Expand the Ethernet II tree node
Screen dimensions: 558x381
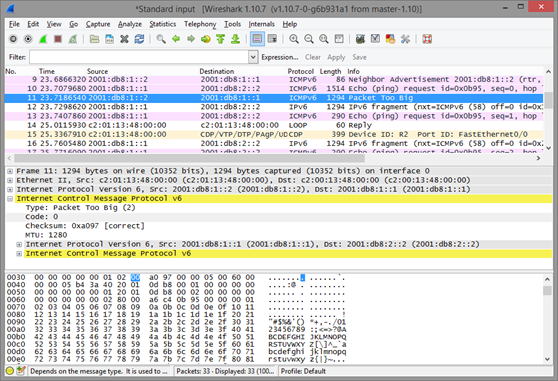pyautogui.click(x=10, y=180)
